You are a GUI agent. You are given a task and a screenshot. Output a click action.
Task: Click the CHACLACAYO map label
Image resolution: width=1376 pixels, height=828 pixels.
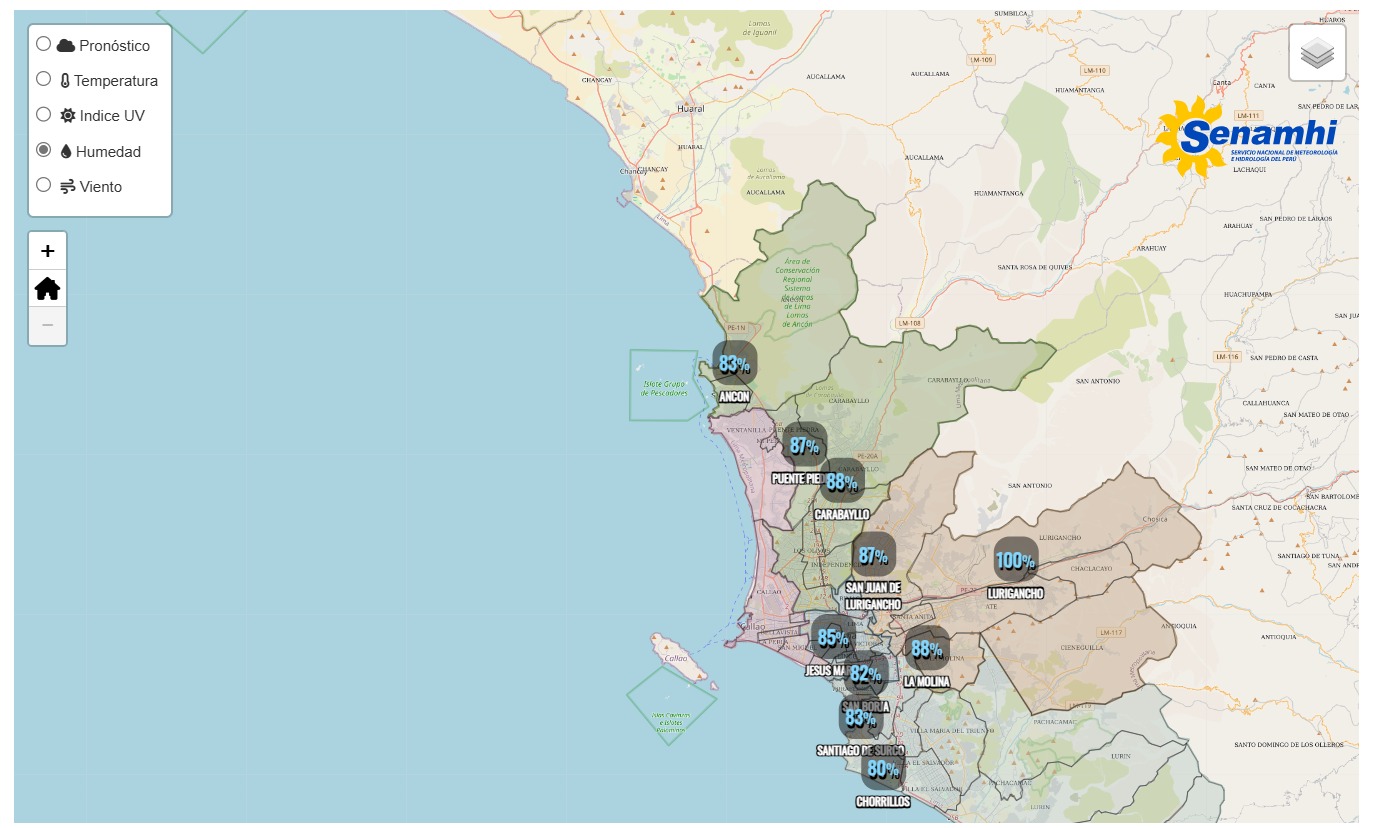pyautogui.click(x=1090, y=568)
